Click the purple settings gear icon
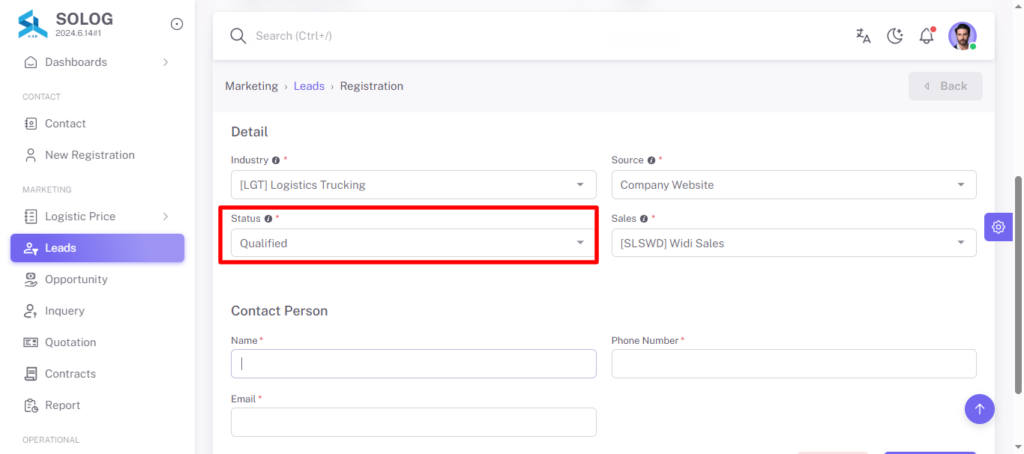 [998, 227]
